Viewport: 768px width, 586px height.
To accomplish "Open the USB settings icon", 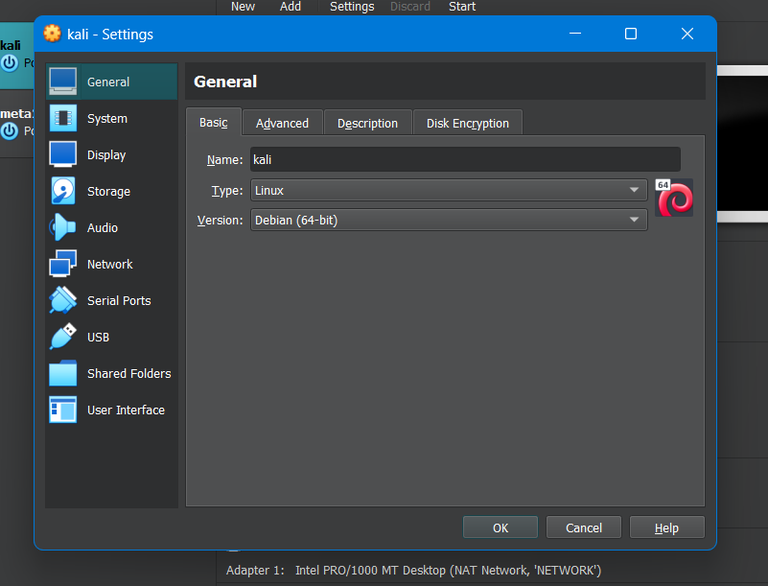I will click(63, 337).
